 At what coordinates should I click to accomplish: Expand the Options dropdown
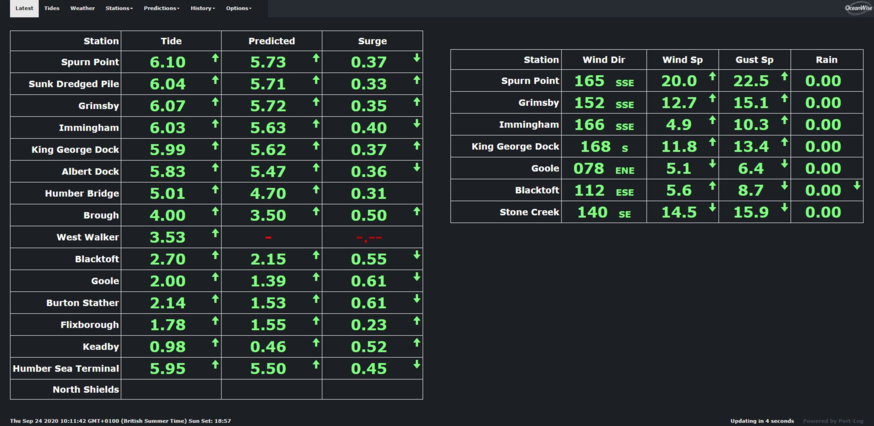click(x=238, y=8)
